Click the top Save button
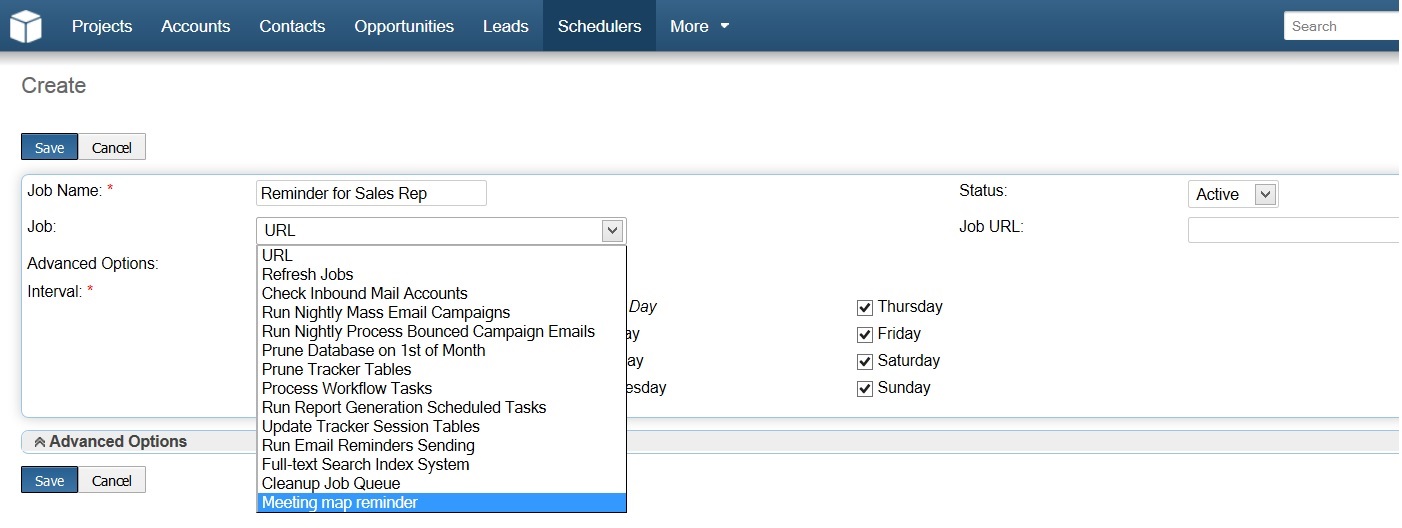 [x=49, y=147]
